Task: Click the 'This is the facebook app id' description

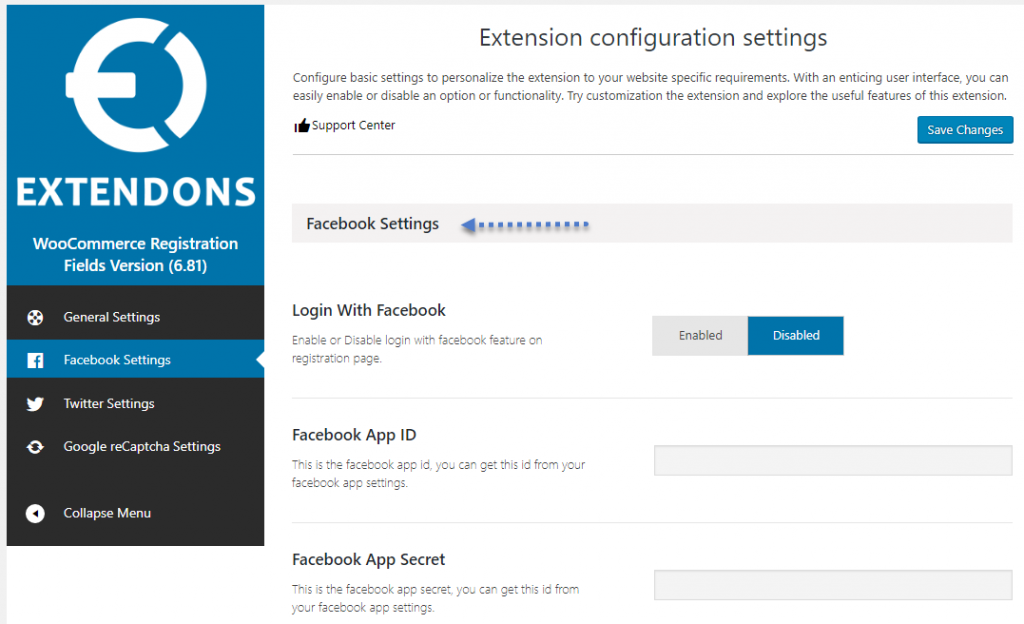Action: (438, 474)
